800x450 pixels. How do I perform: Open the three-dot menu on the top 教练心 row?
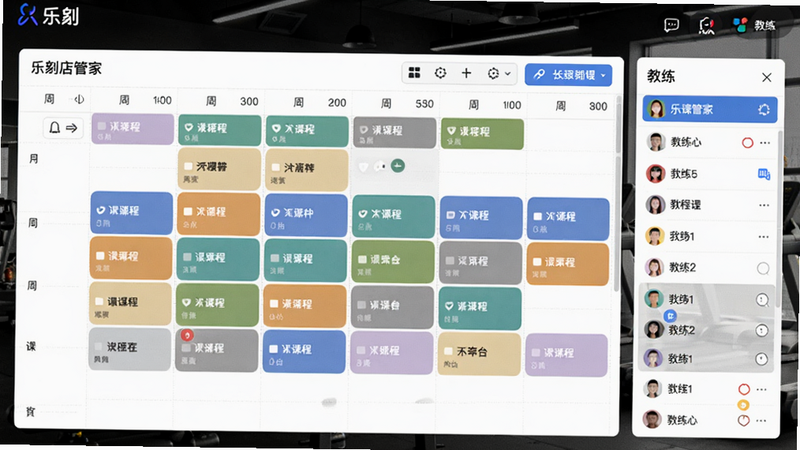click(765, 143)
